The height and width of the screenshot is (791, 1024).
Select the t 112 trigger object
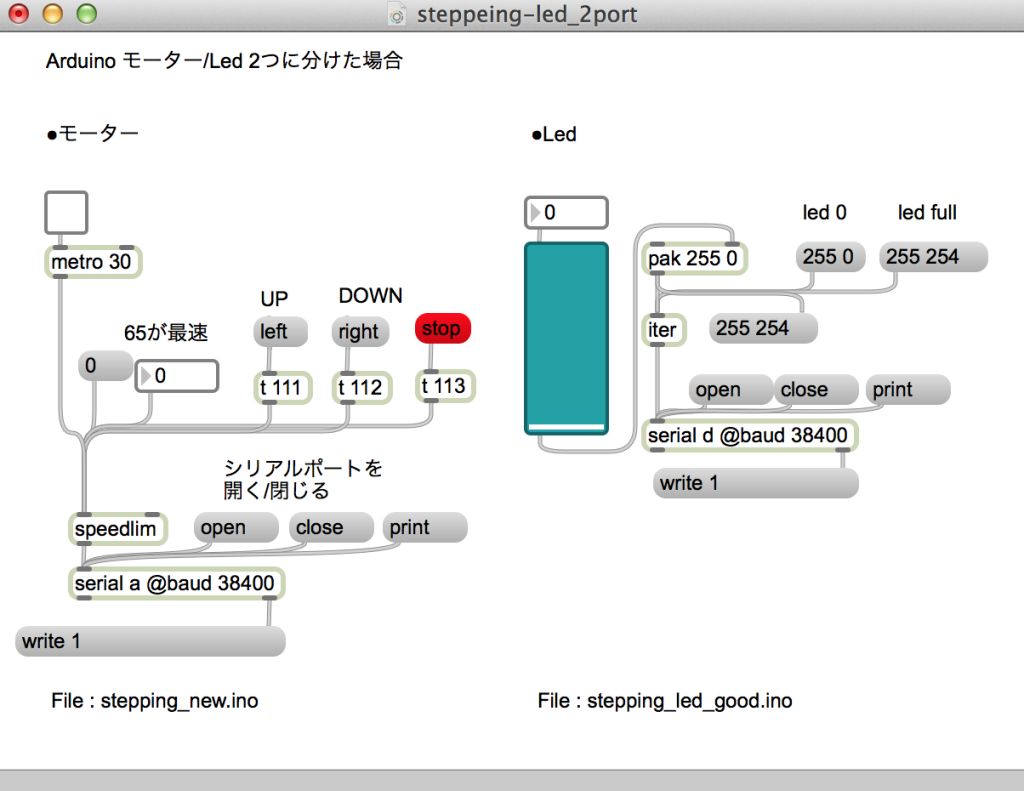click(x=360, y=386)
